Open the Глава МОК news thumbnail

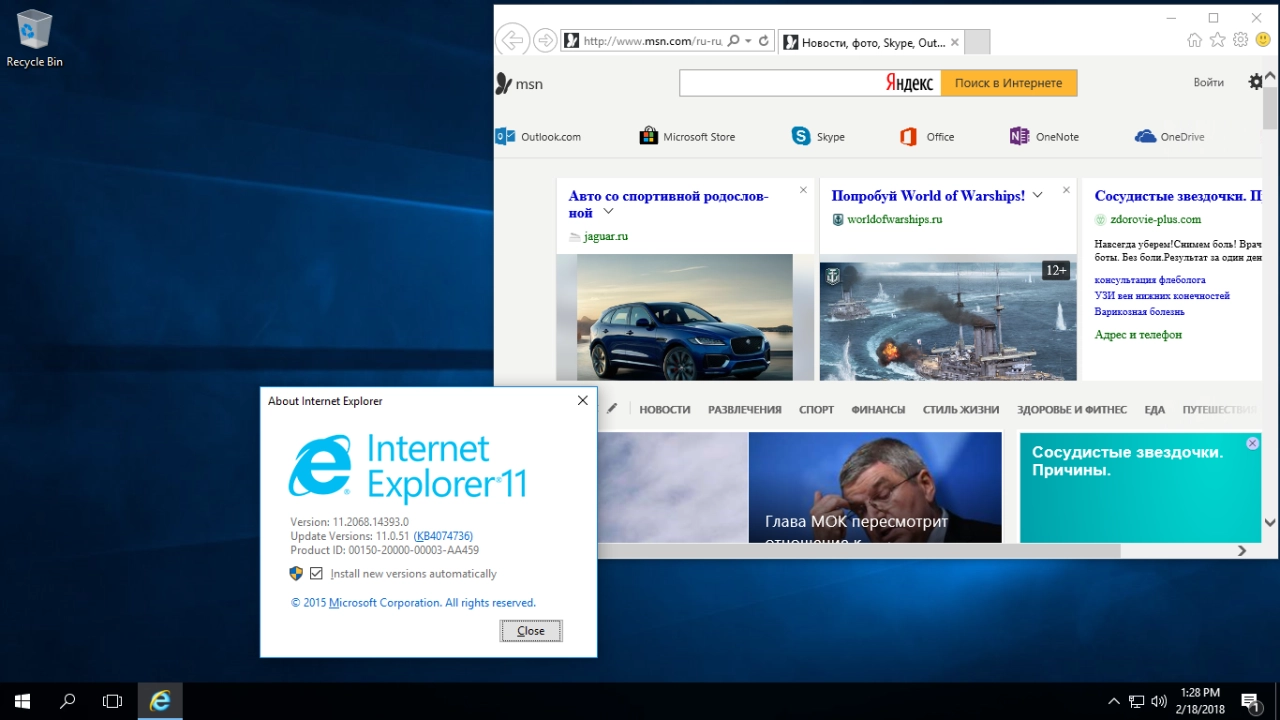pyautogui.click(x=875, y=487)
